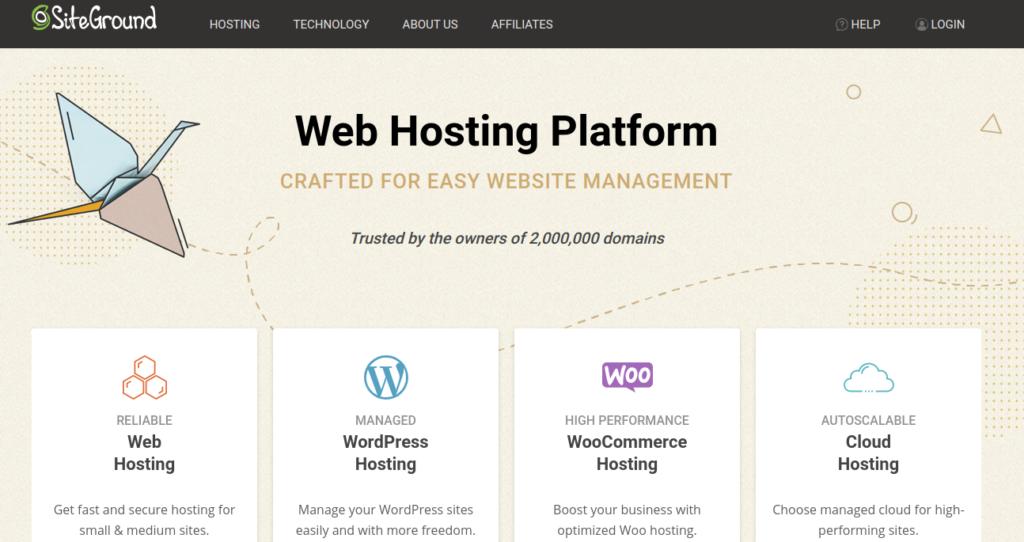The image size is (1024, 542).
Task: Click the 'AUTOSCALABLE' label text
Action: pyautogui.click(x=869, y=421)
